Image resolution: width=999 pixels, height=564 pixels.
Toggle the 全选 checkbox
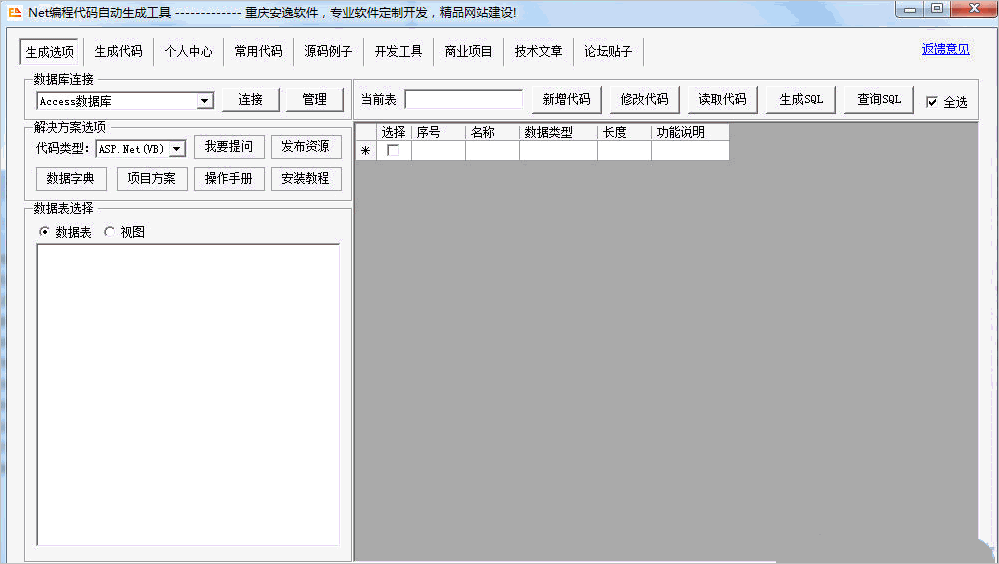point(932,102)
